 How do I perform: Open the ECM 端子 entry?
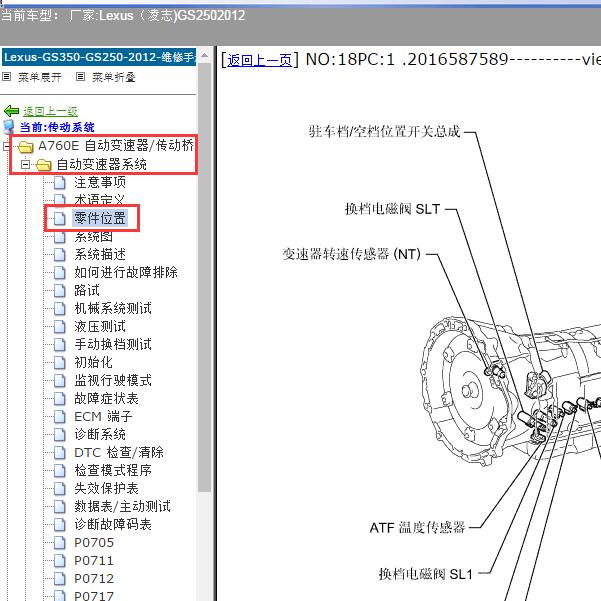[x=103, y=417]
